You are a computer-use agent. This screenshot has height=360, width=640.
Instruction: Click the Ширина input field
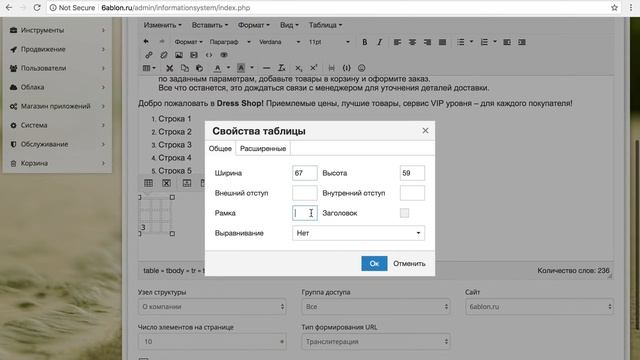click(304, 173)
